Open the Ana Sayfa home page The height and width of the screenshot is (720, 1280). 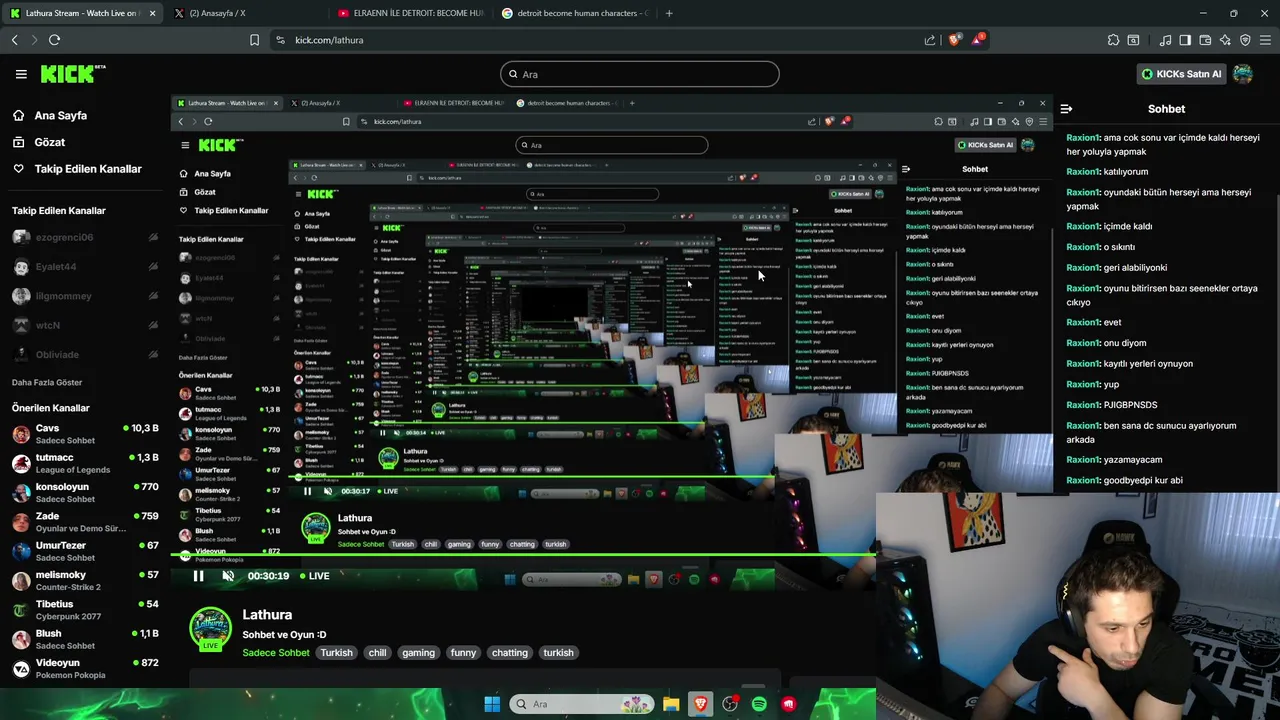point(61,115)
